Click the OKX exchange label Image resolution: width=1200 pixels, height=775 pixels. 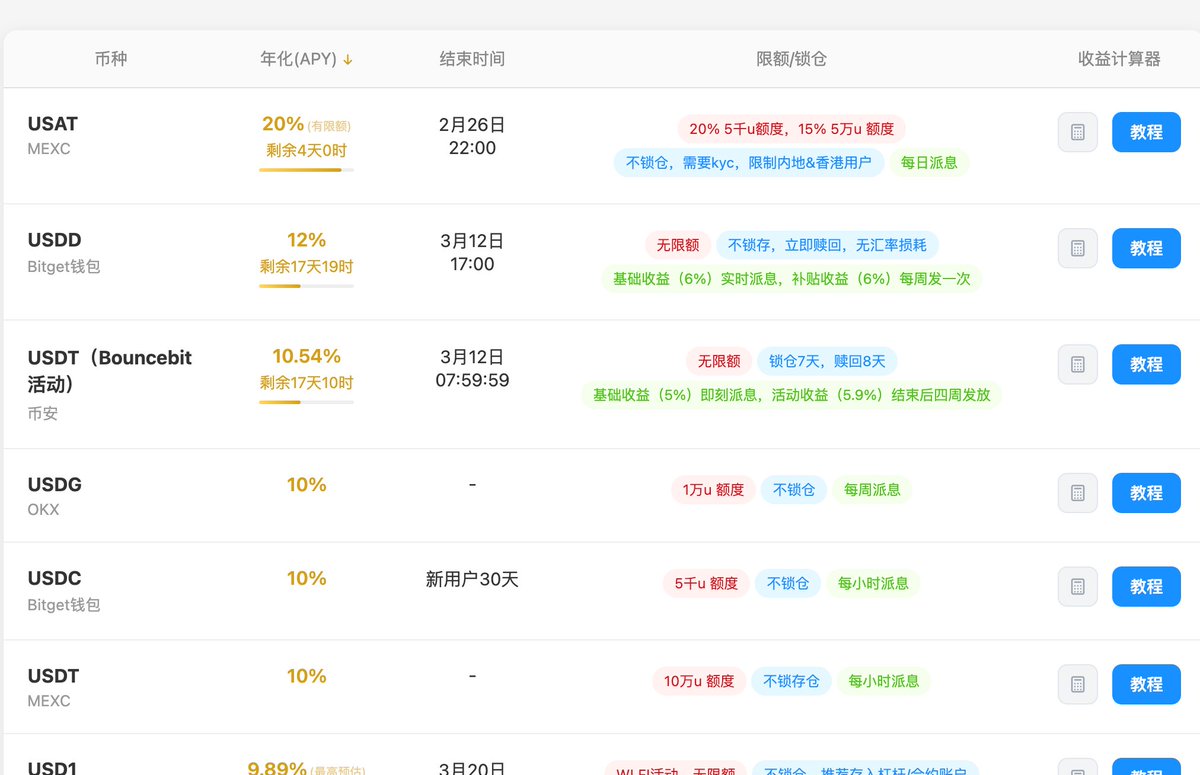44,509
